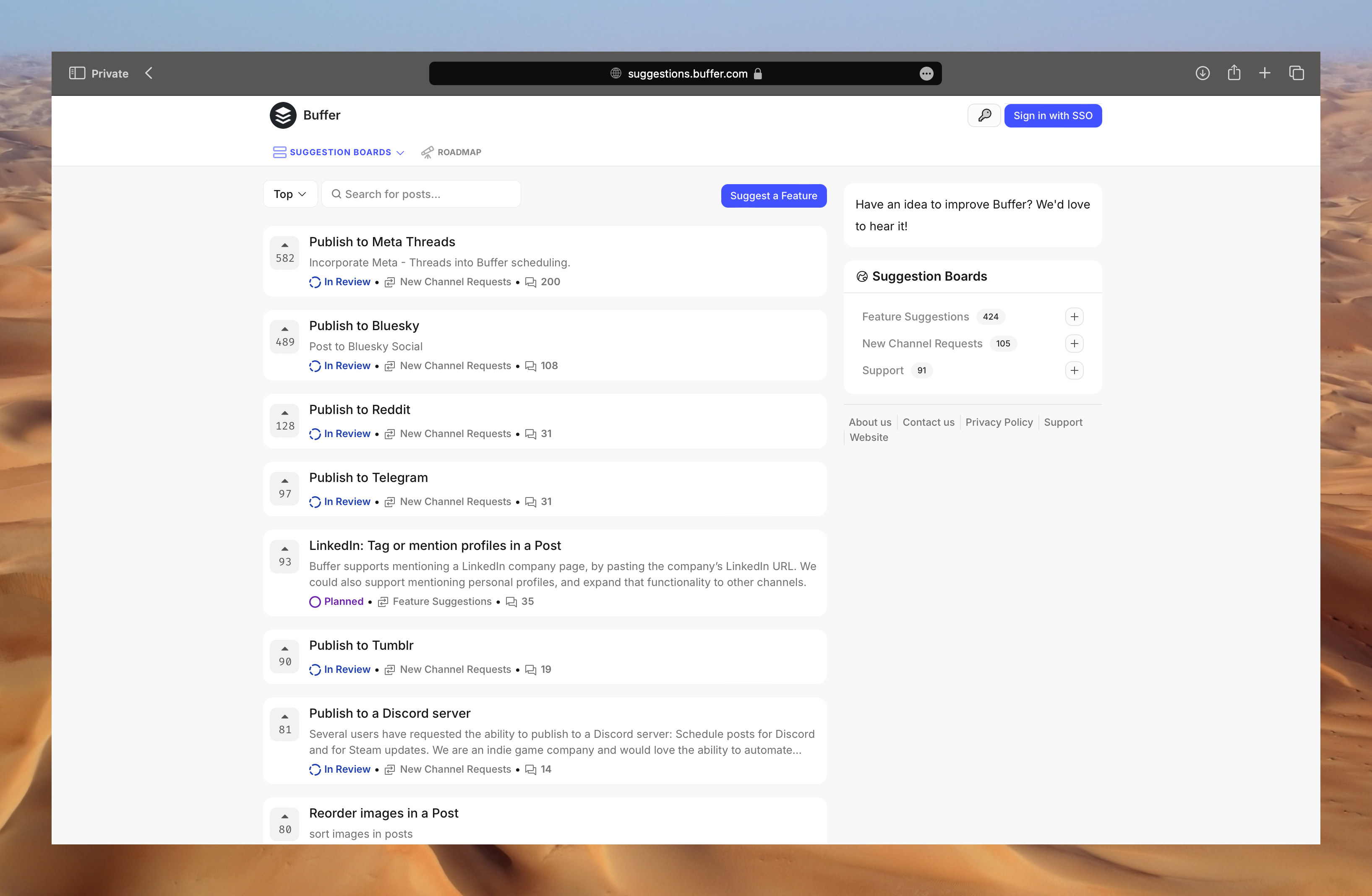Click the plus icon beside Support board
This screenshot has height=896, width=1372.
[x=1073, y=370]
